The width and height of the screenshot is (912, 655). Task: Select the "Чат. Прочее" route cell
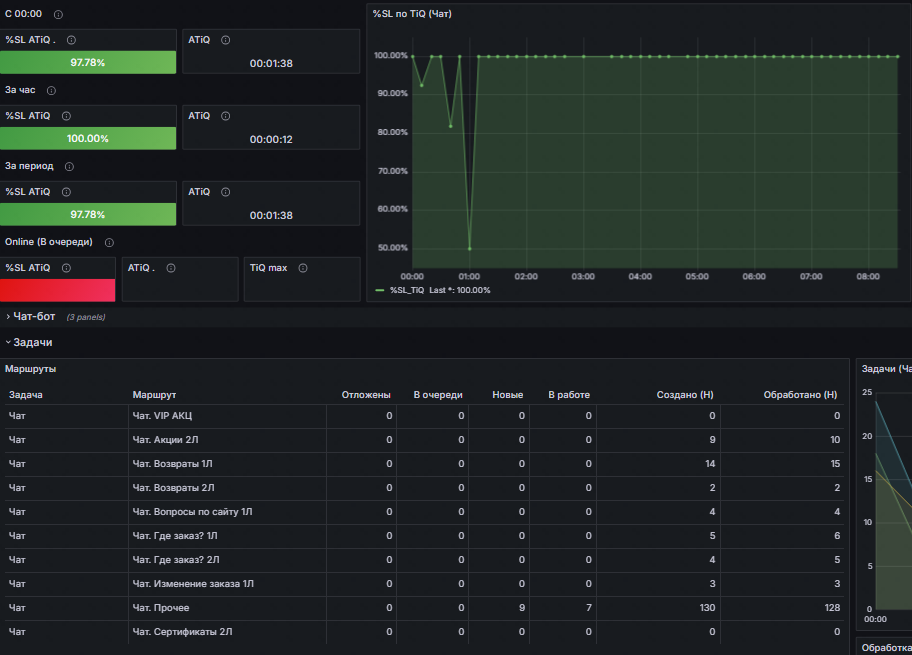(161, 608)
